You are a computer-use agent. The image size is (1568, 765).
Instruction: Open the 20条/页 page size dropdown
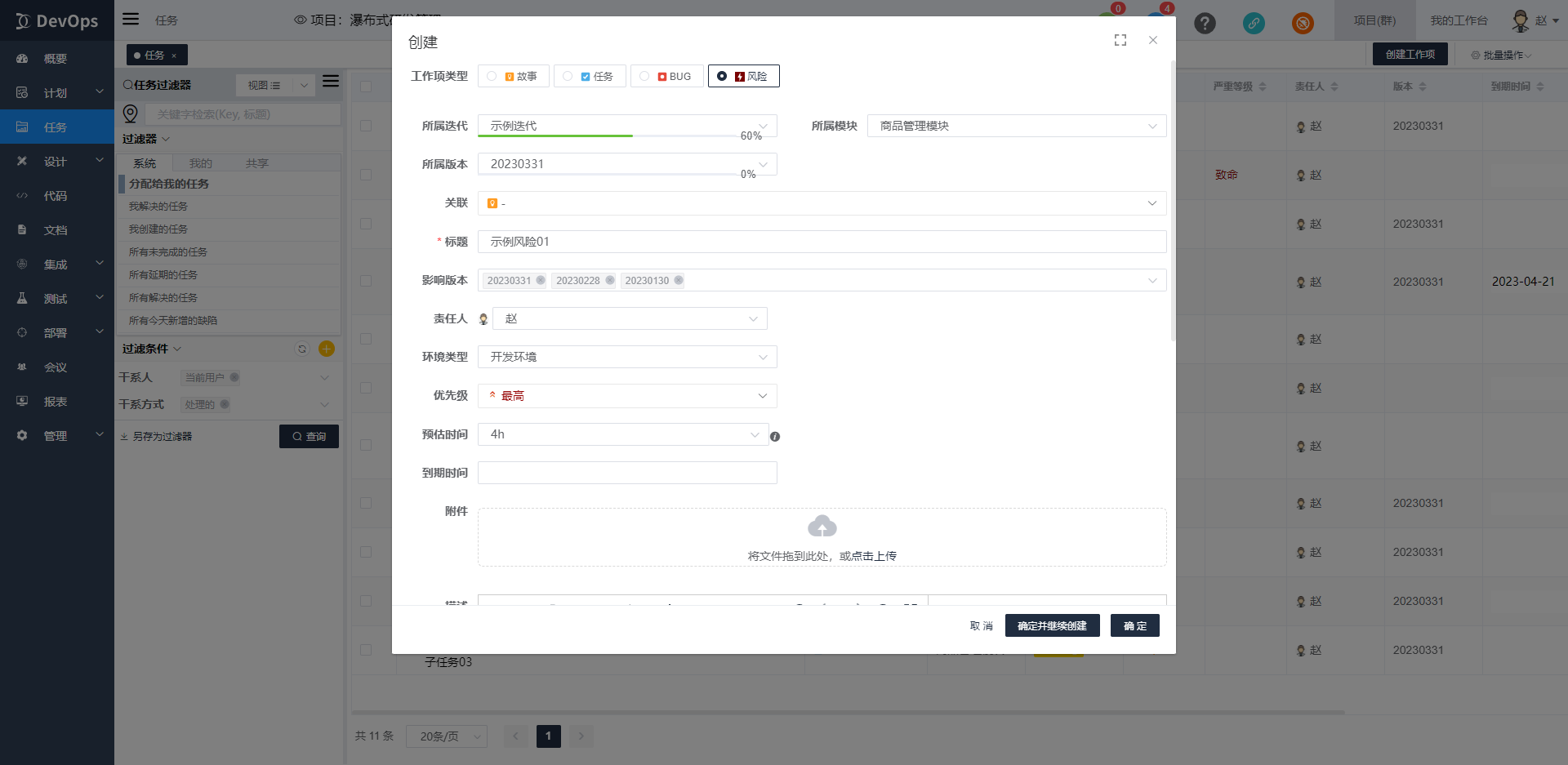click(x=447, y=736)
